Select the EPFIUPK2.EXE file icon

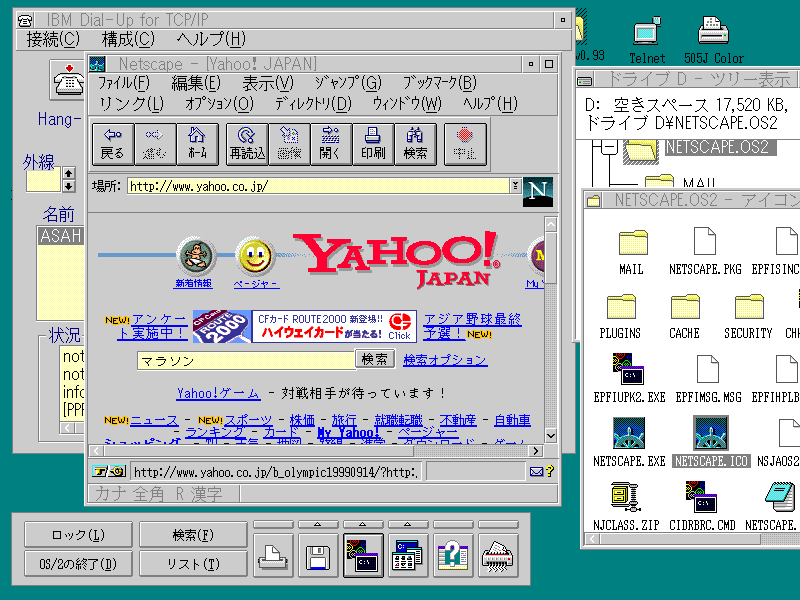point(629,369)
